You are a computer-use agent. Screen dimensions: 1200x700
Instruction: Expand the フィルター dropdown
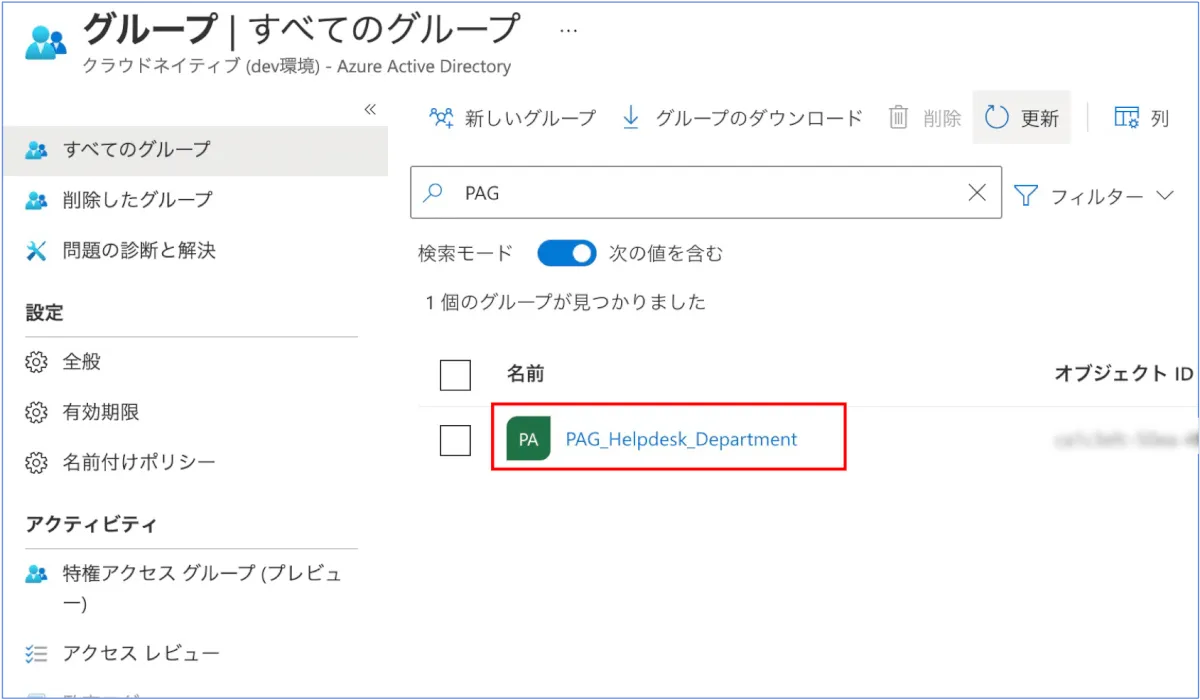point(1094,196)
